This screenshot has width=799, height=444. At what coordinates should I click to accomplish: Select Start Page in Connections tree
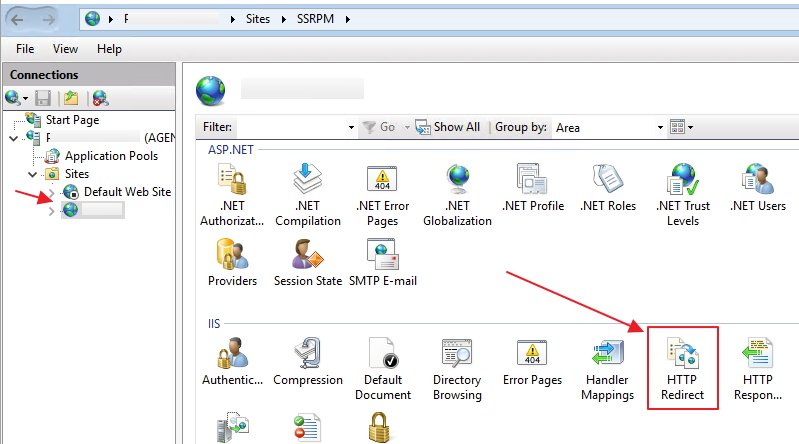tap(72, 120)
